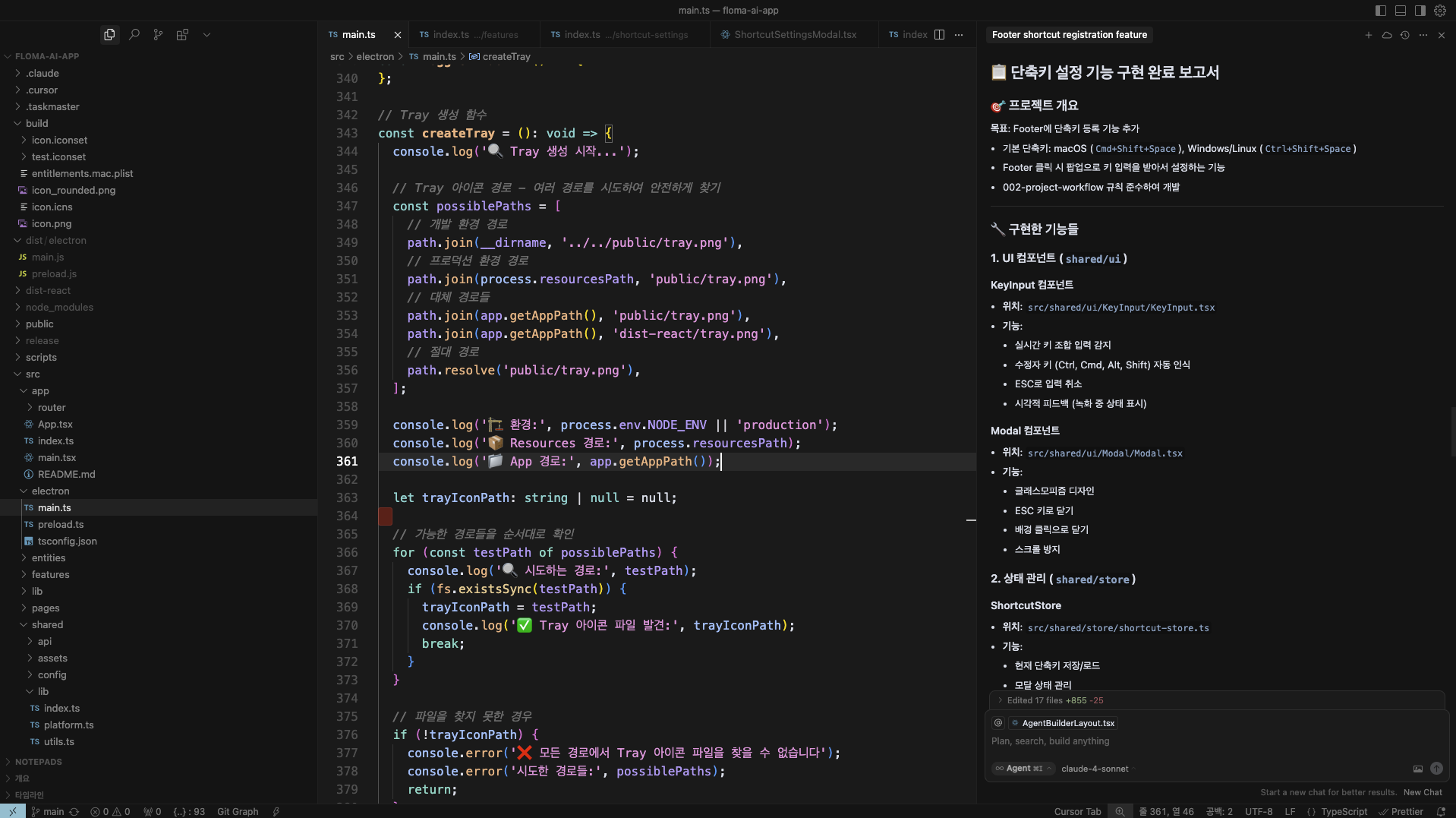This screenshot has height=818, width=1456.
Task: Open platform.ts under shared lib
Action: tap(68, 725)
